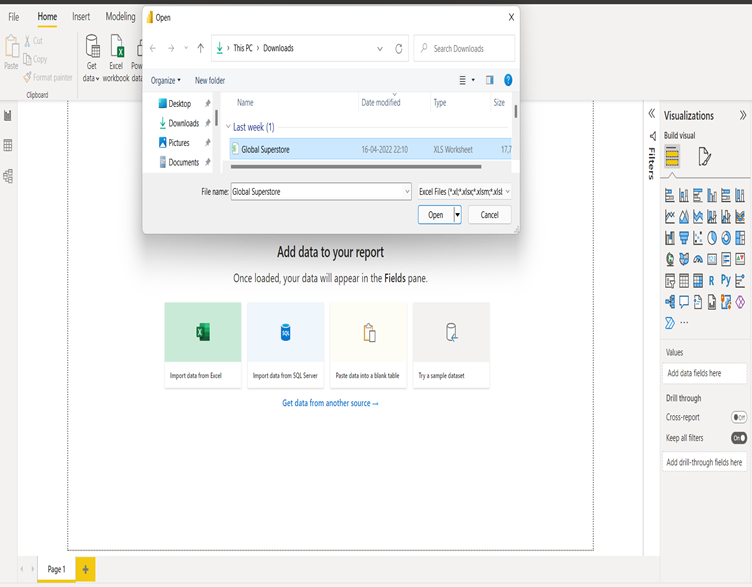Open the Report view in left sidebar

[8, 116]
